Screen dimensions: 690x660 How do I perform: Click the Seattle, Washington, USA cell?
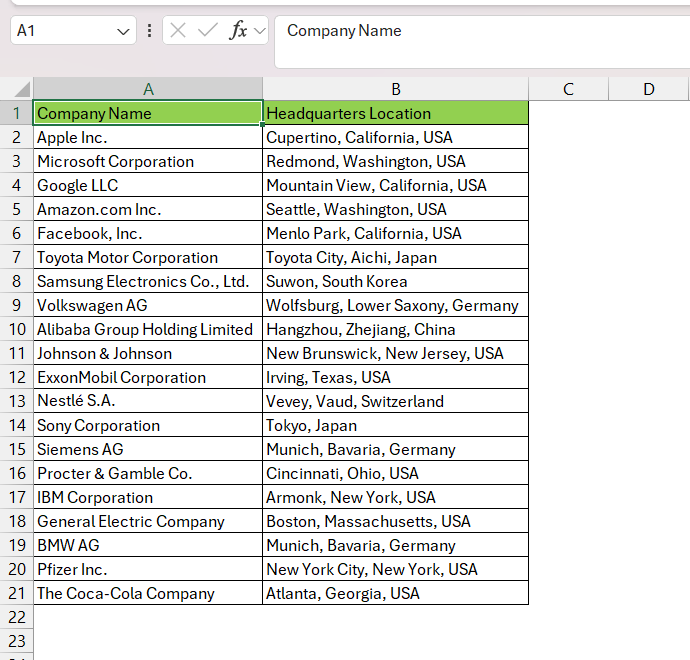click(396, 209)
